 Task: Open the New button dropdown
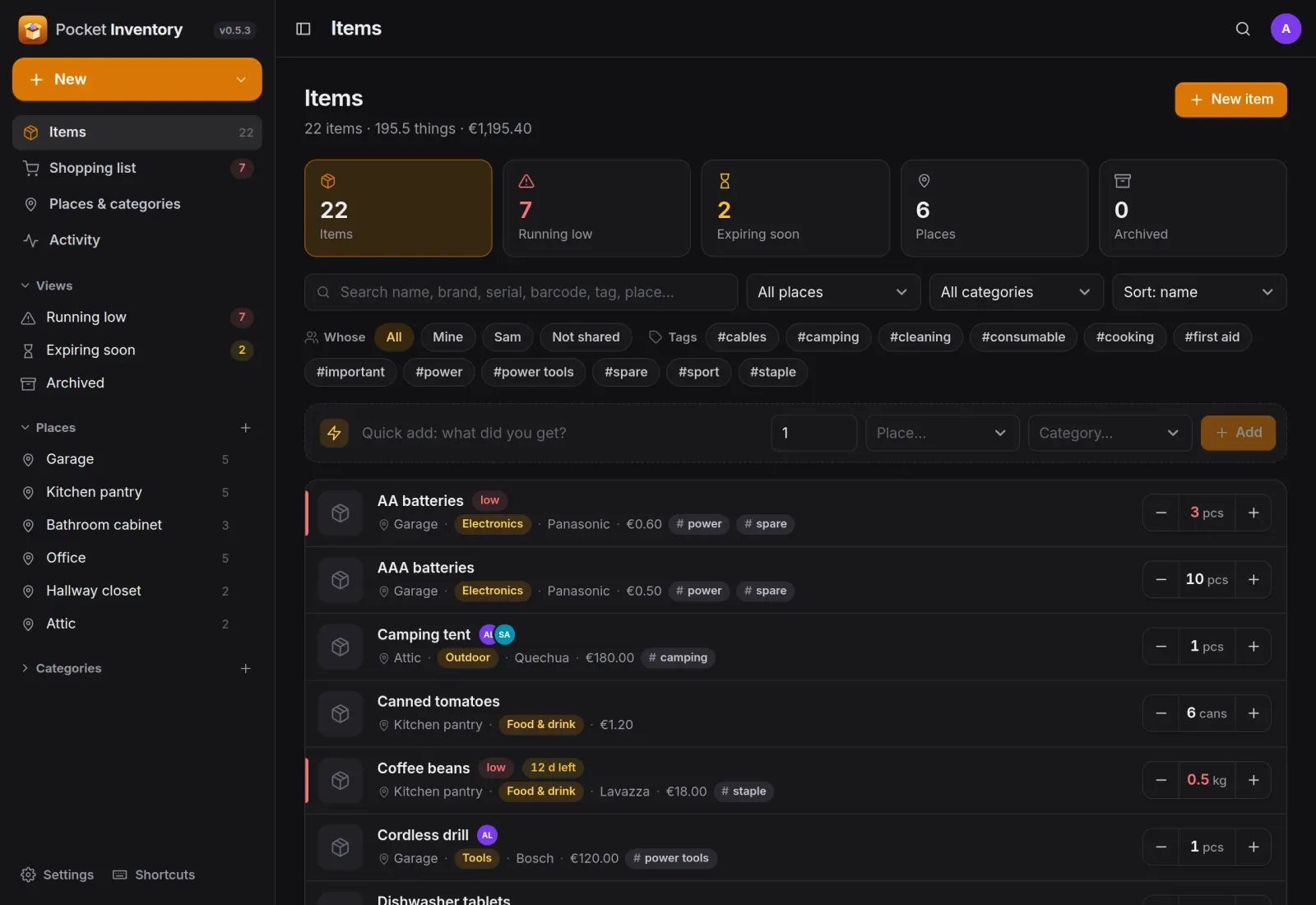pyautogui.click(x=241, y=80)
